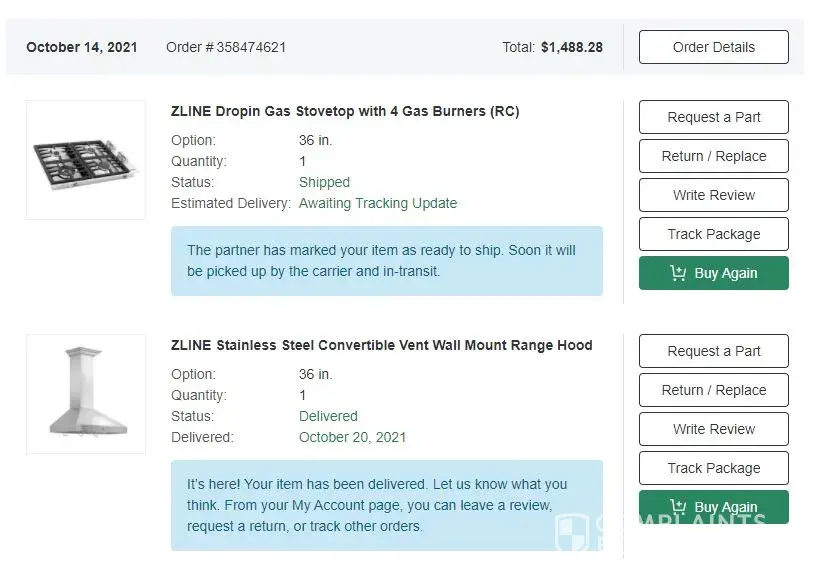Click the order number 358474621

click(251, 47)
